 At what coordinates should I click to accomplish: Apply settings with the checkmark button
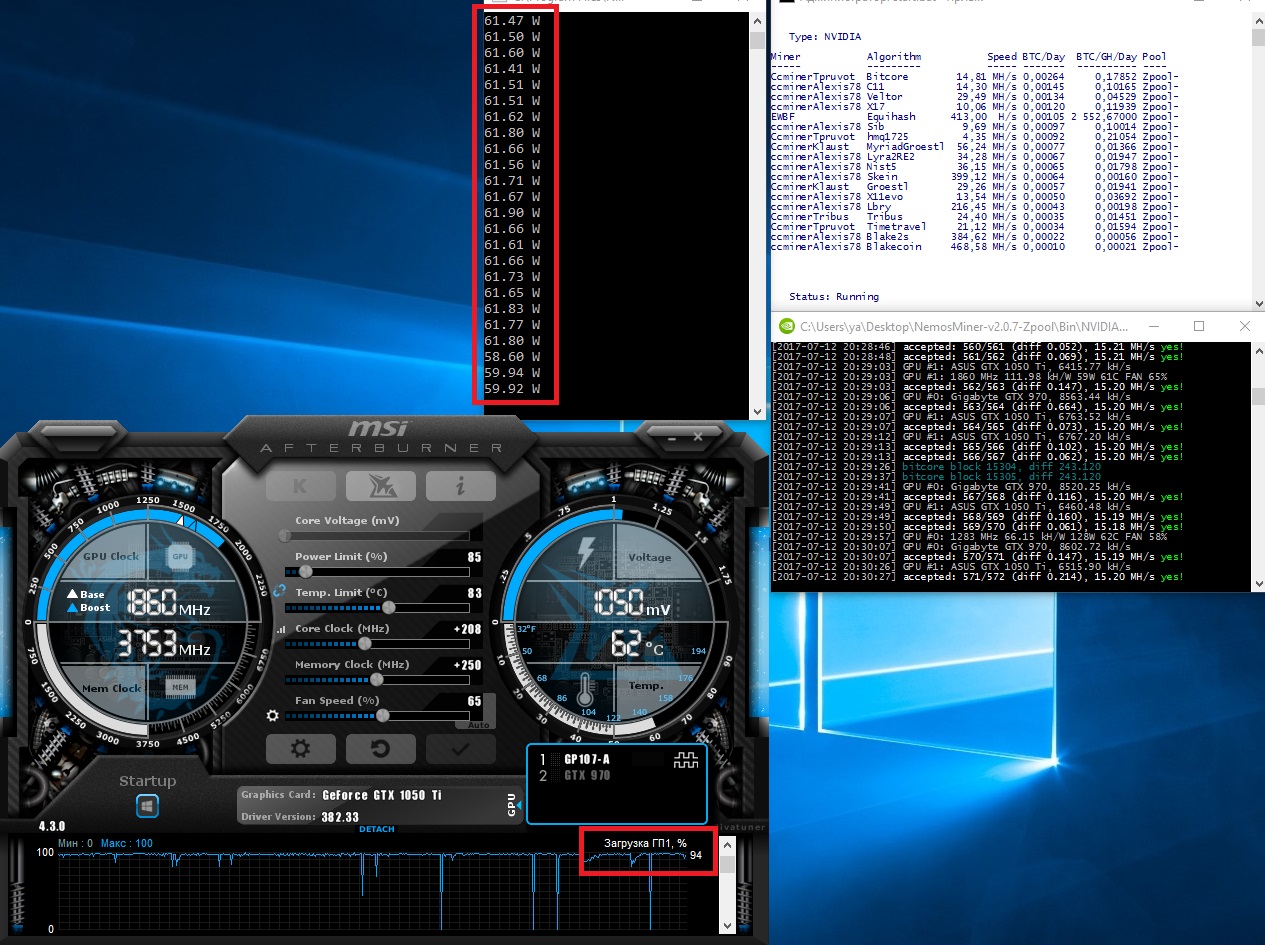click(x=460, y=748)
